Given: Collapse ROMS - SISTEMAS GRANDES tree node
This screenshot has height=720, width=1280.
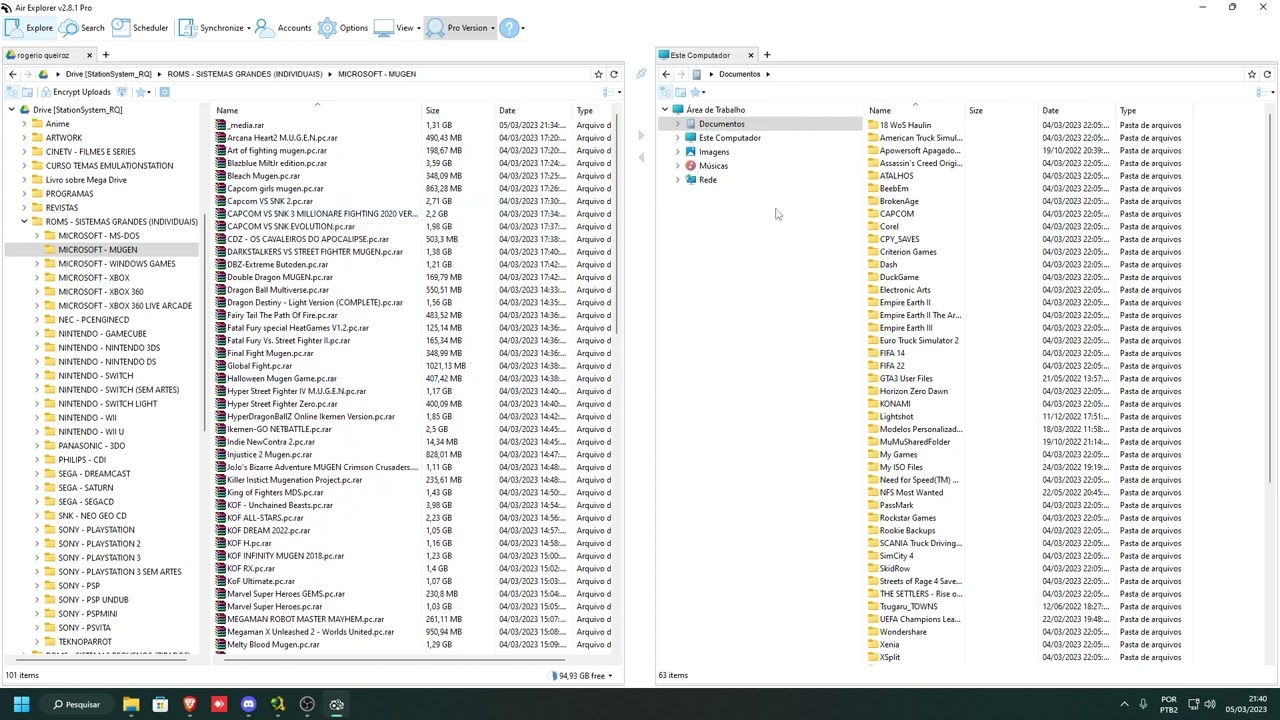Looking at the screenshot, I should pyautogui.click(x=24, y=222).
